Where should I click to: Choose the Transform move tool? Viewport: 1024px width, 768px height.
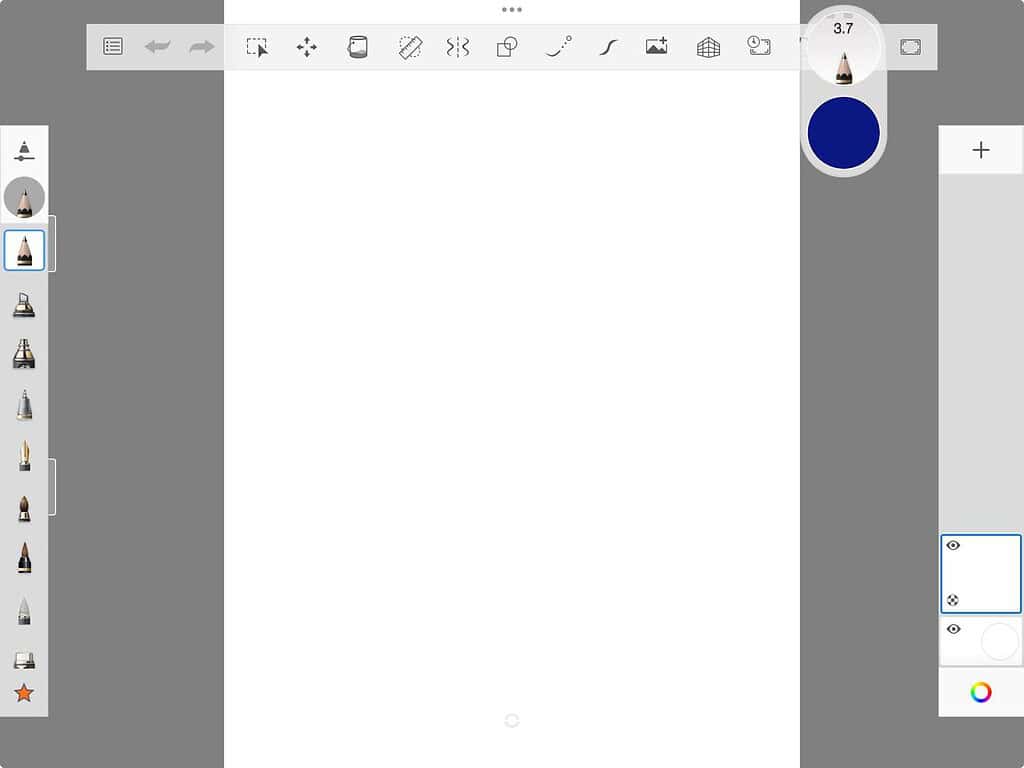click(x=307, y=47)
